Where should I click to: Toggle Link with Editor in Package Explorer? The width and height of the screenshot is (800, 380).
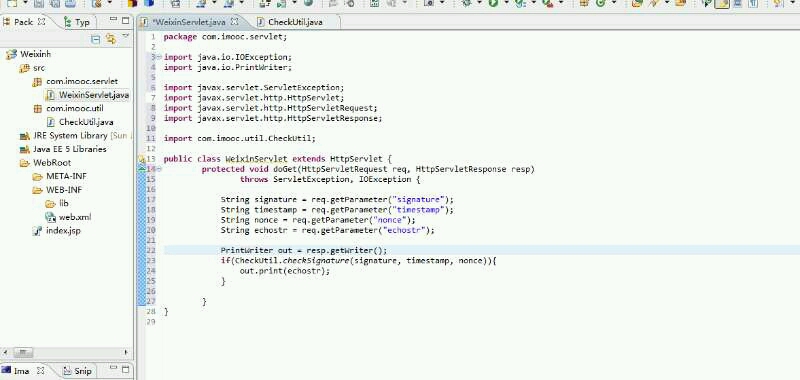coord(111,39)
